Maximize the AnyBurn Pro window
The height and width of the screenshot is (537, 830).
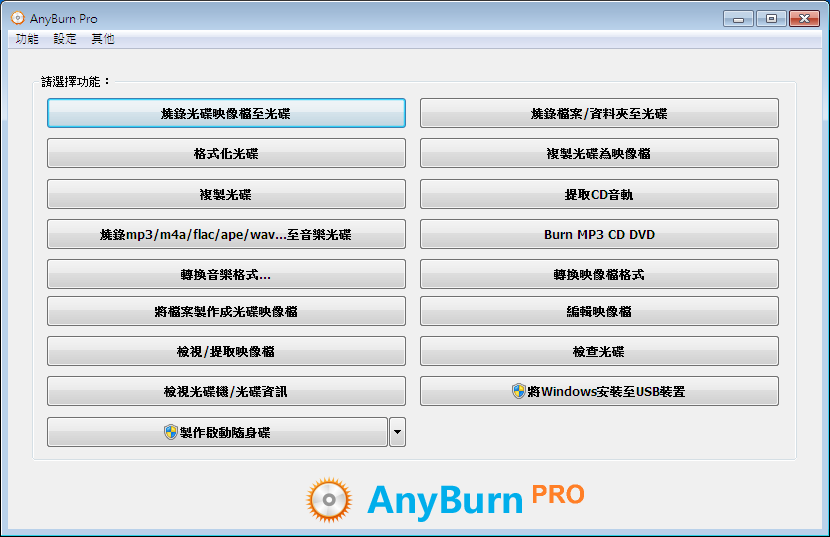(x=771, y=19)
